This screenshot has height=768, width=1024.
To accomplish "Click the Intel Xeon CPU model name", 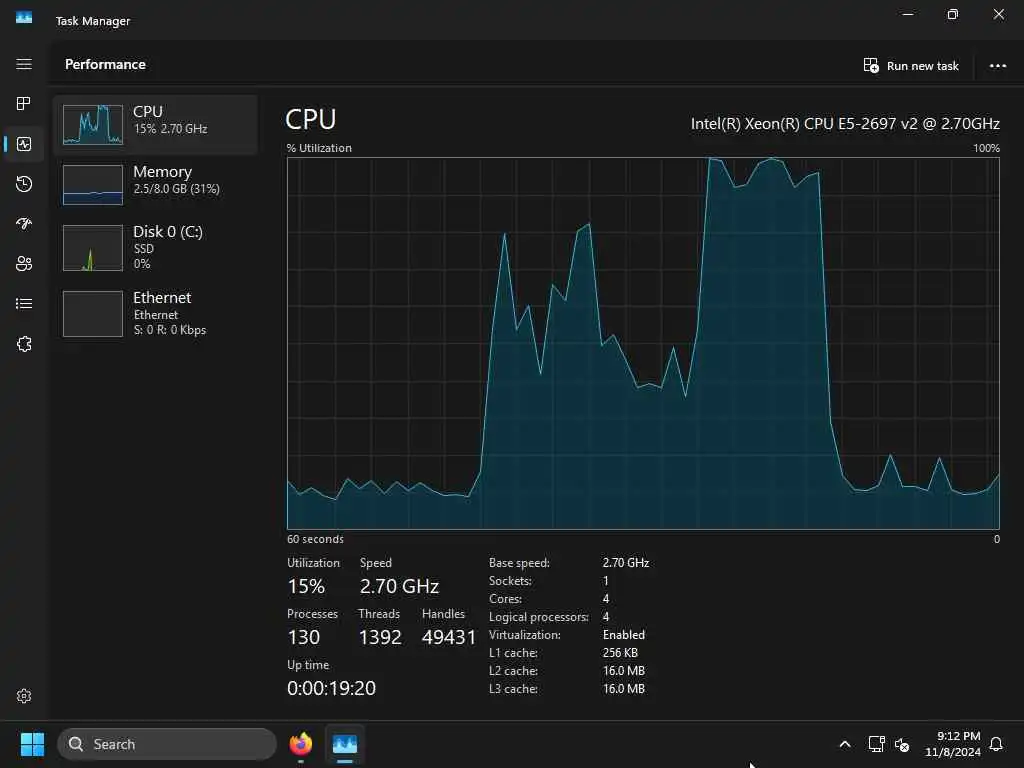I will [845, 123].
